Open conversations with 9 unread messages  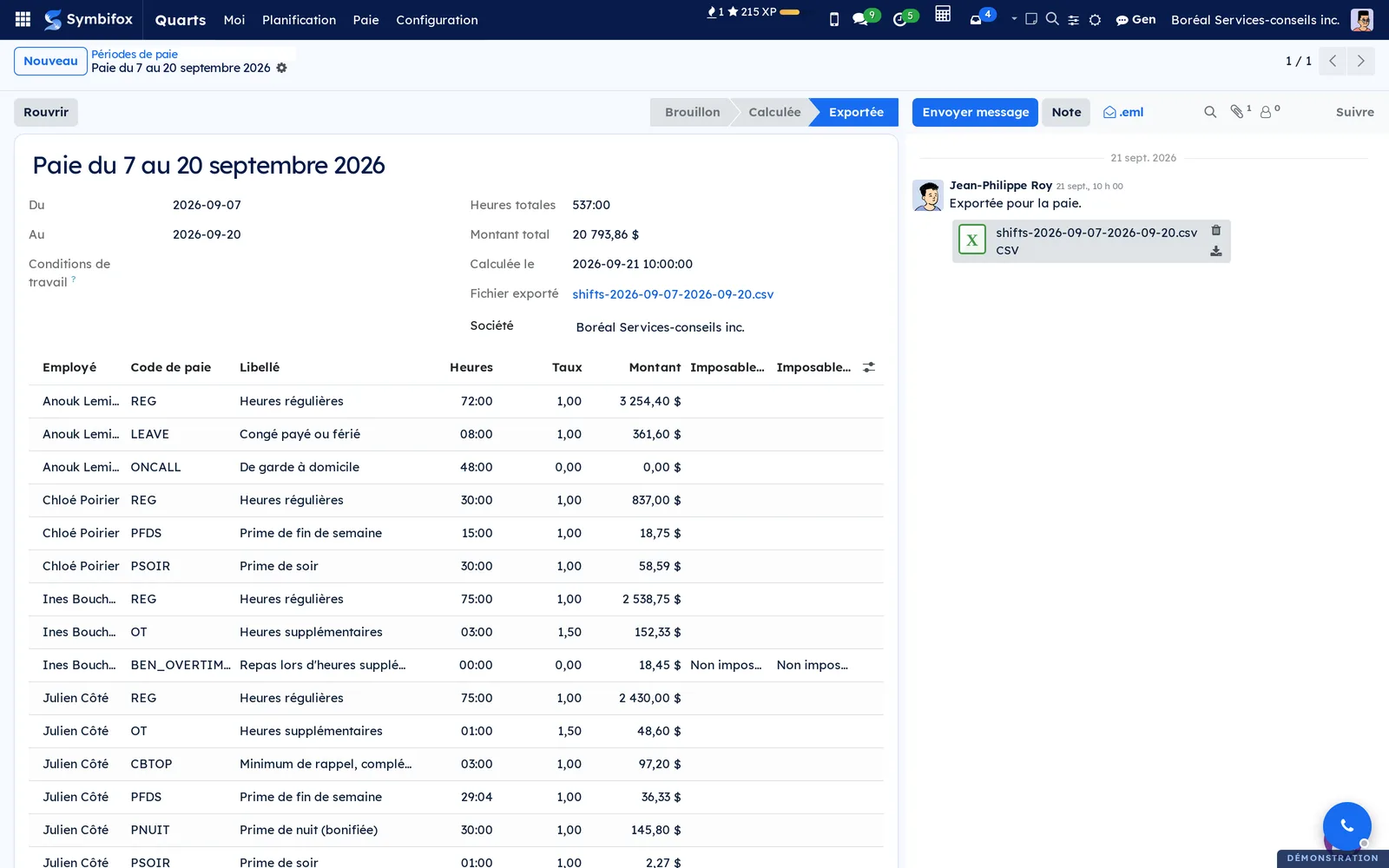(865, 18)
